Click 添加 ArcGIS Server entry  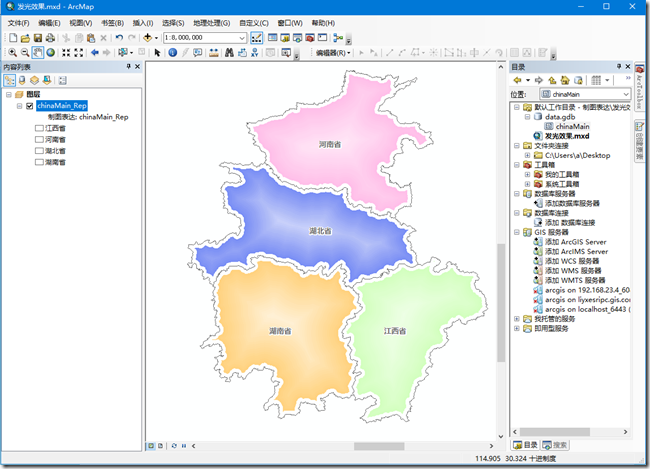tap(575, 242)
